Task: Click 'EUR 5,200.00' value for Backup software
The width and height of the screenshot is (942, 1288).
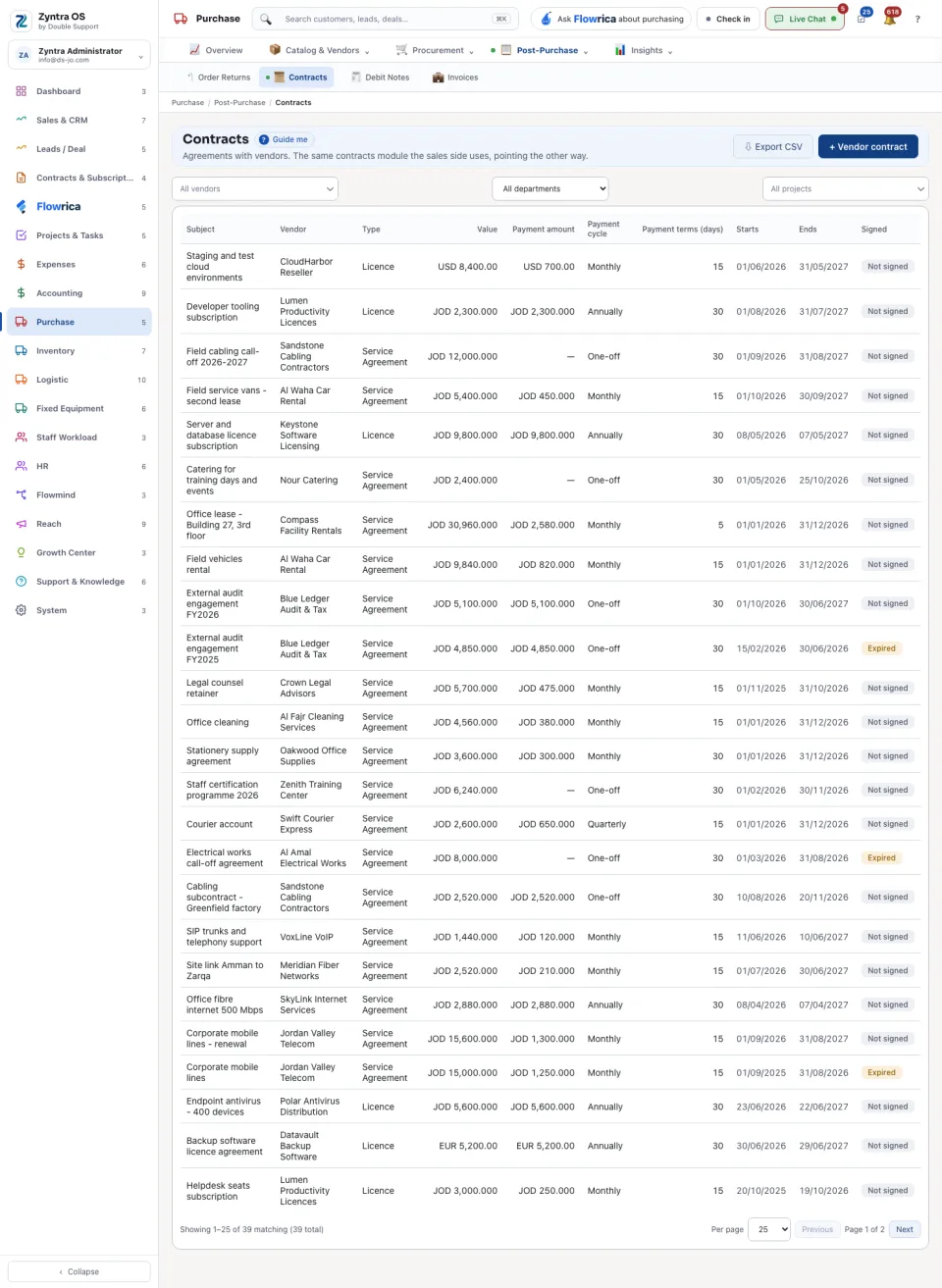Action: coord(467,1146)
